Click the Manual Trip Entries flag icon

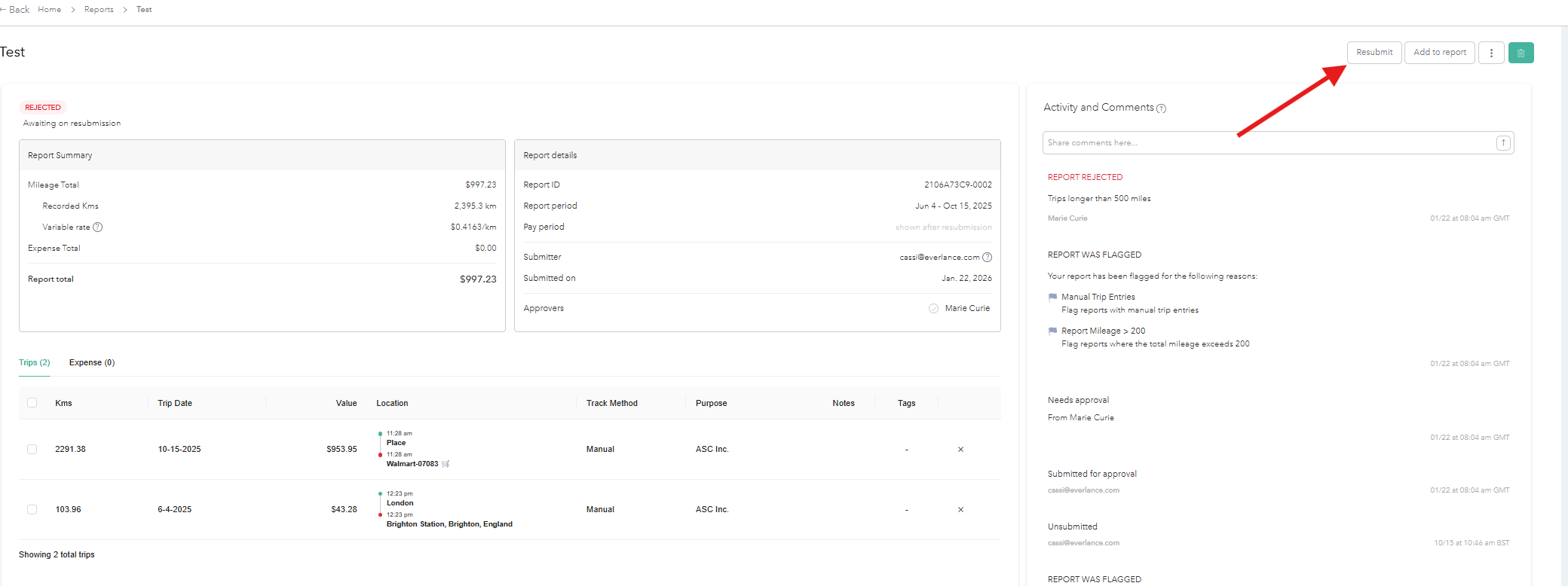(1052, 298)
